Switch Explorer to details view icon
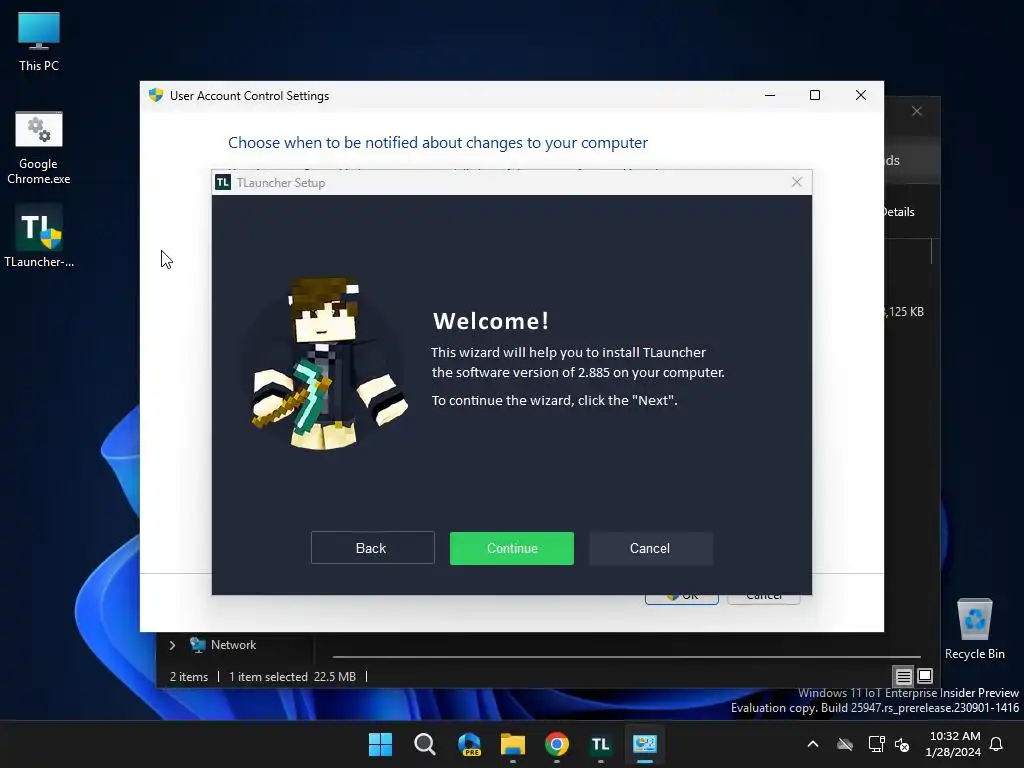Image resolution: width=1024 pixels, height=768 pixels. point(903,677)
